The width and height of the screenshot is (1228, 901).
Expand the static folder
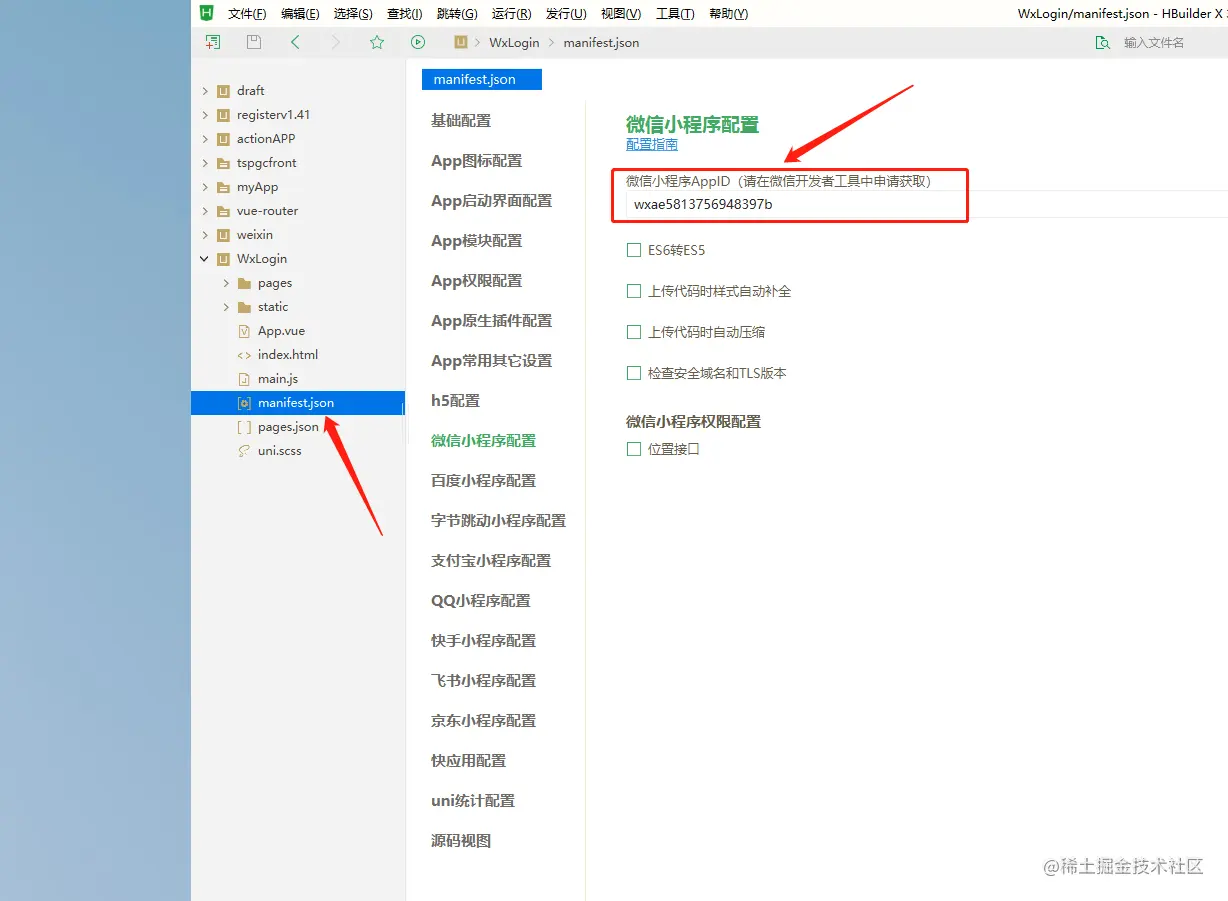[x=226, y=307]
